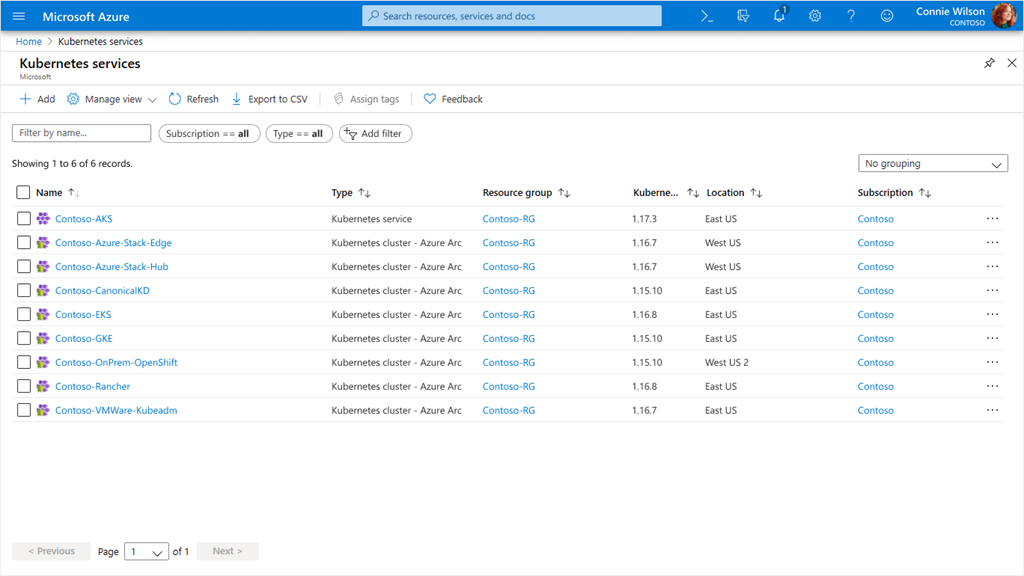Image resolution: width=1024 pixels, height=576 pixels.
Task: Click the Microsoft Azure logo text
Action: pyautogui.click(x=86, y=16)
